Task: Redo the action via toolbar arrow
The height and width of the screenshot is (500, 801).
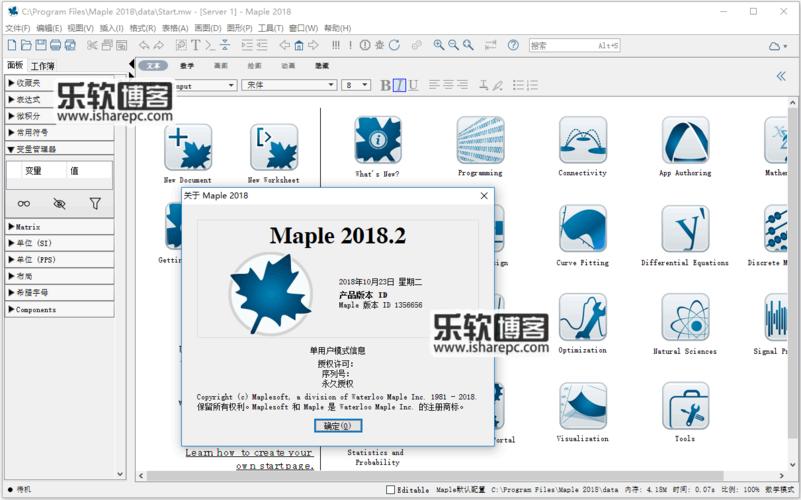Action: (x=158, y=45)
